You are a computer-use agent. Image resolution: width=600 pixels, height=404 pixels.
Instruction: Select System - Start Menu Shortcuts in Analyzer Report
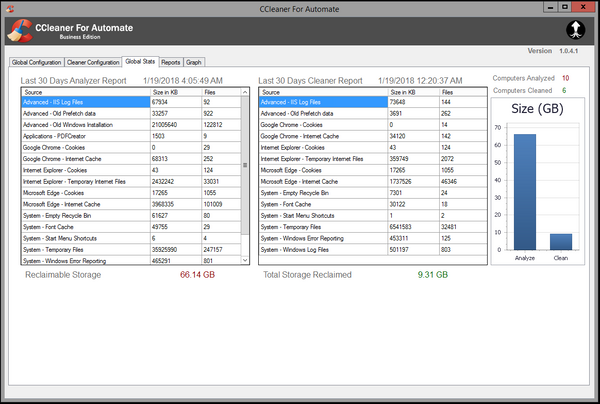click(x=131, y=238)
